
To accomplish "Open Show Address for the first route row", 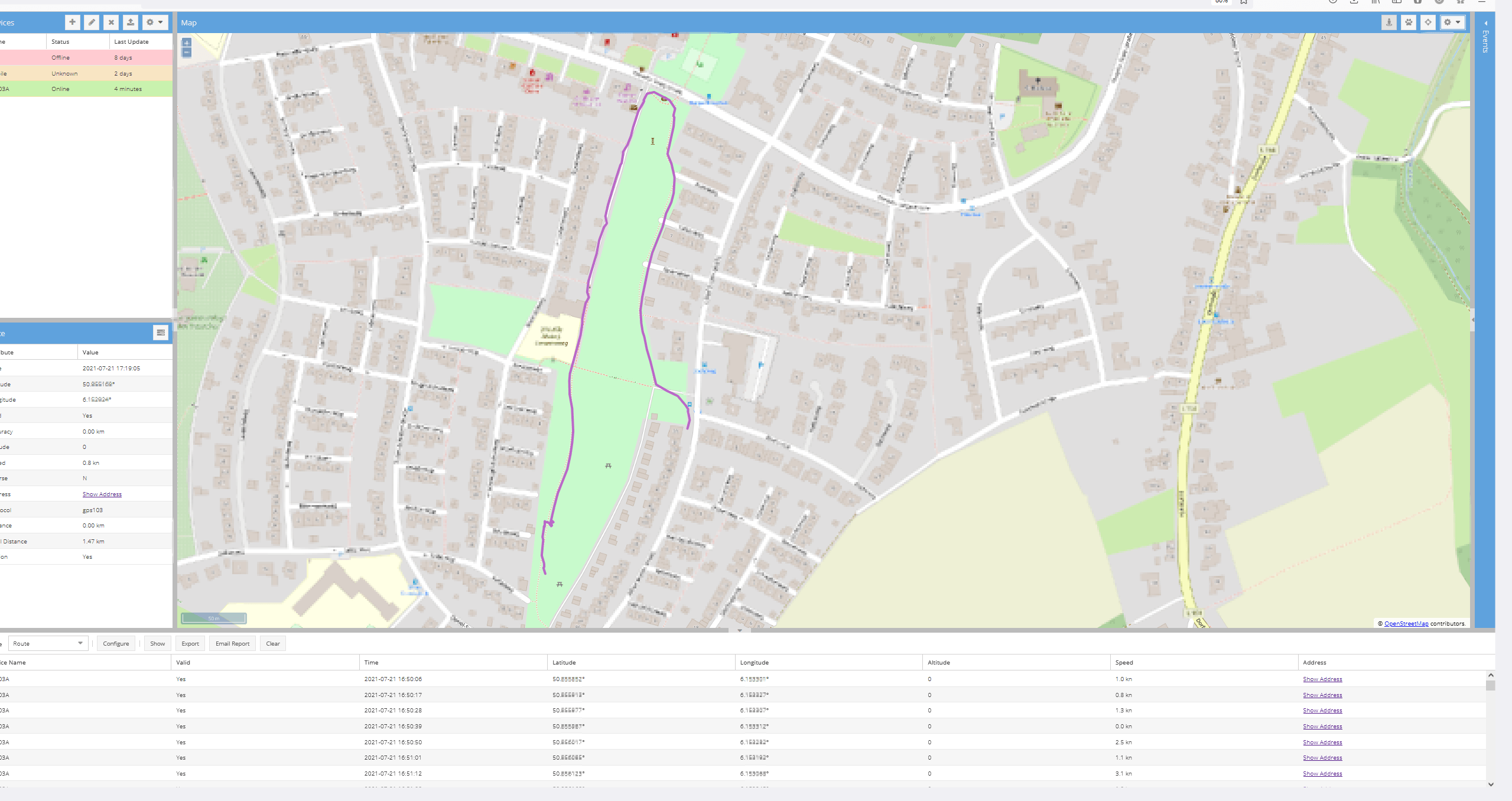I will pos(1322,679).
